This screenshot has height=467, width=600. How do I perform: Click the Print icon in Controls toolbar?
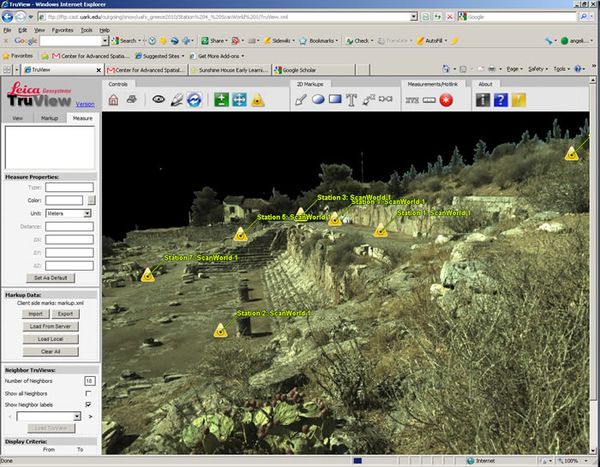point(134,100)
